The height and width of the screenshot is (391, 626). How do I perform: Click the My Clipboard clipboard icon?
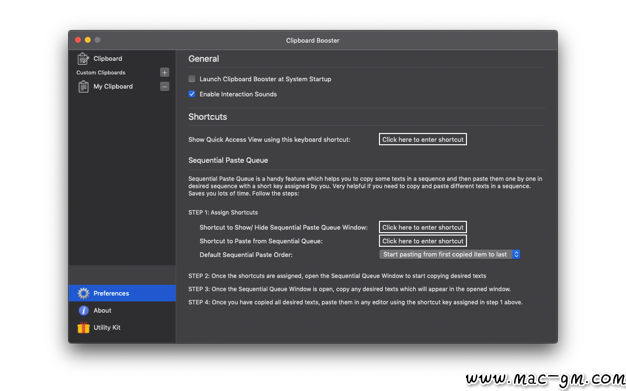pos(83,87)
